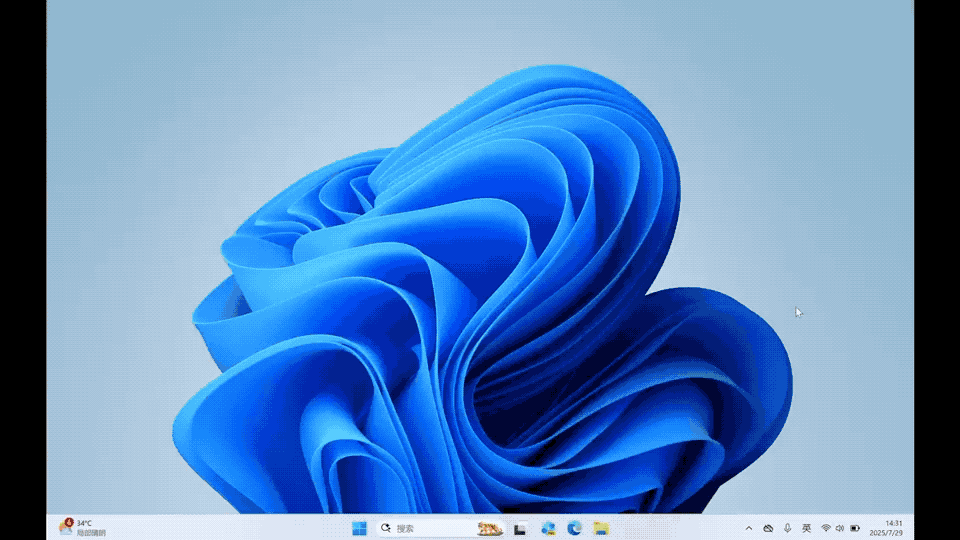Viewport: 960px width, 540px height.
Task: Open the calendar from the 14:31 clock
Action: 893,528
